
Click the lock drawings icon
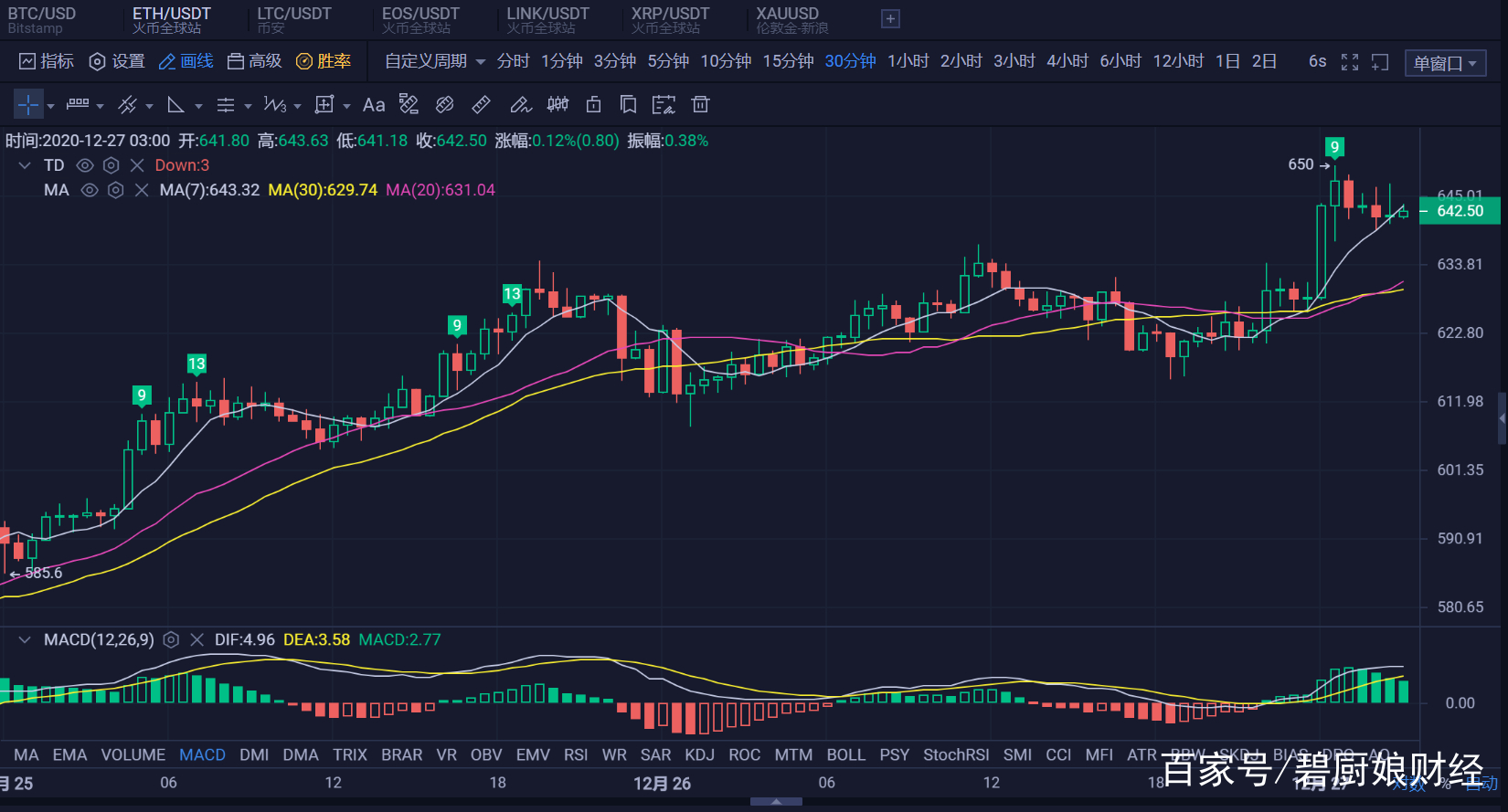[593, 105]
